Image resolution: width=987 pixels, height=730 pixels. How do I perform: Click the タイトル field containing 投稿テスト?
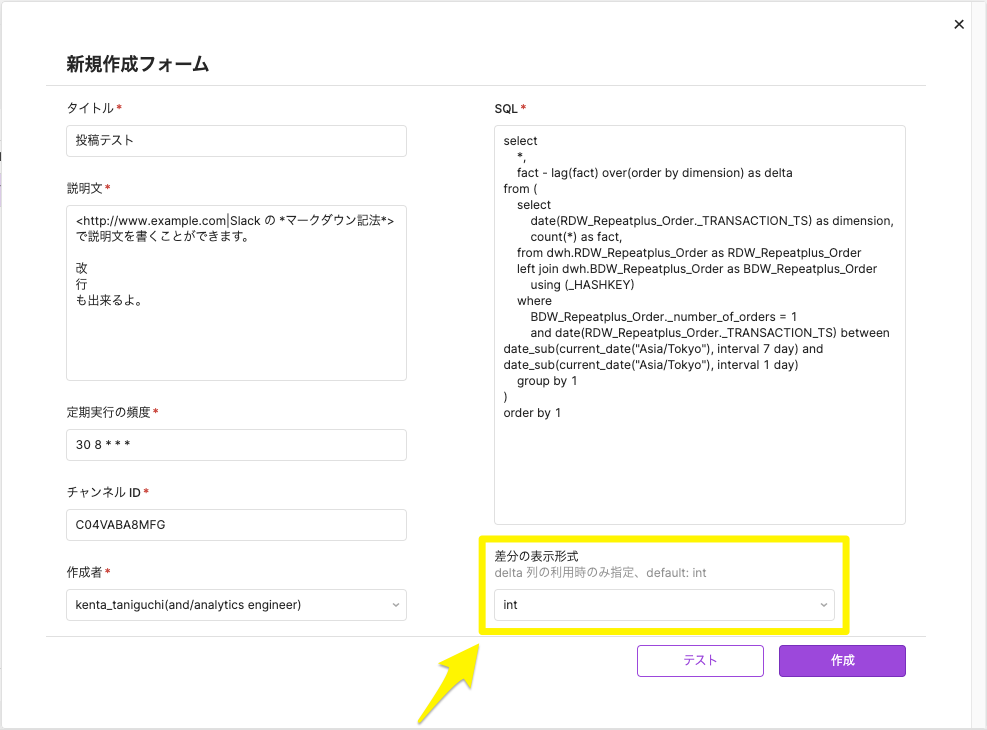236,141
